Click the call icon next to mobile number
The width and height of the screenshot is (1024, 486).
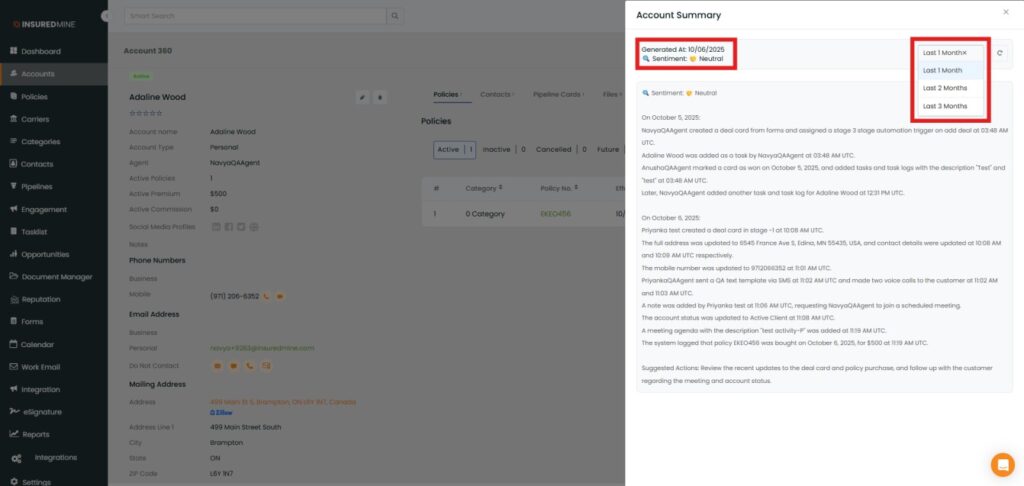click(266, 296)
